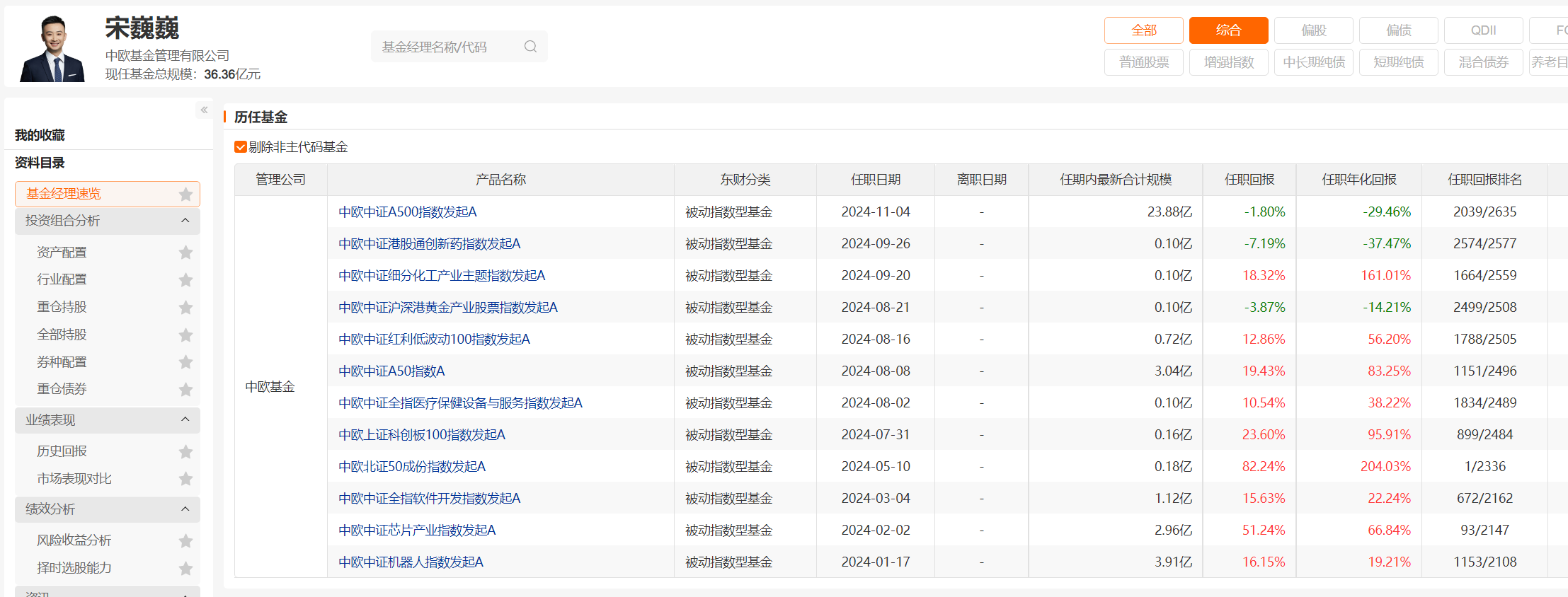Open fund 中欧中证港股通创新药指数发起A

tap(430, 244)
